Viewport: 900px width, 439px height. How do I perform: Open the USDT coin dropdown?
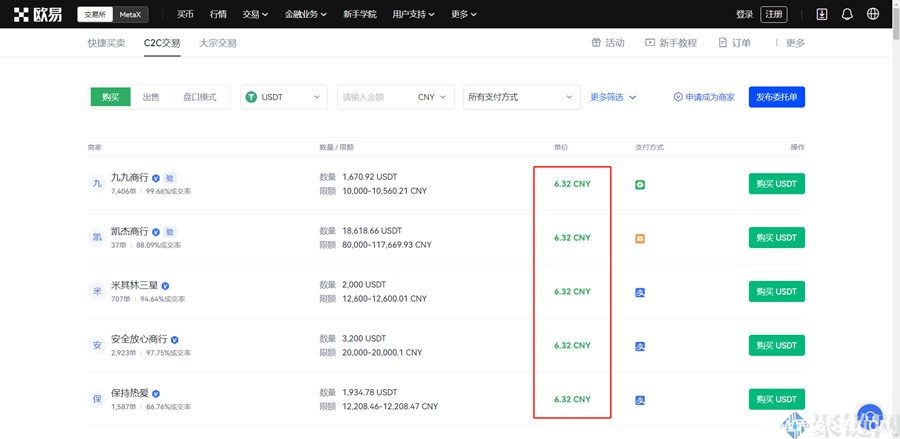284,97
